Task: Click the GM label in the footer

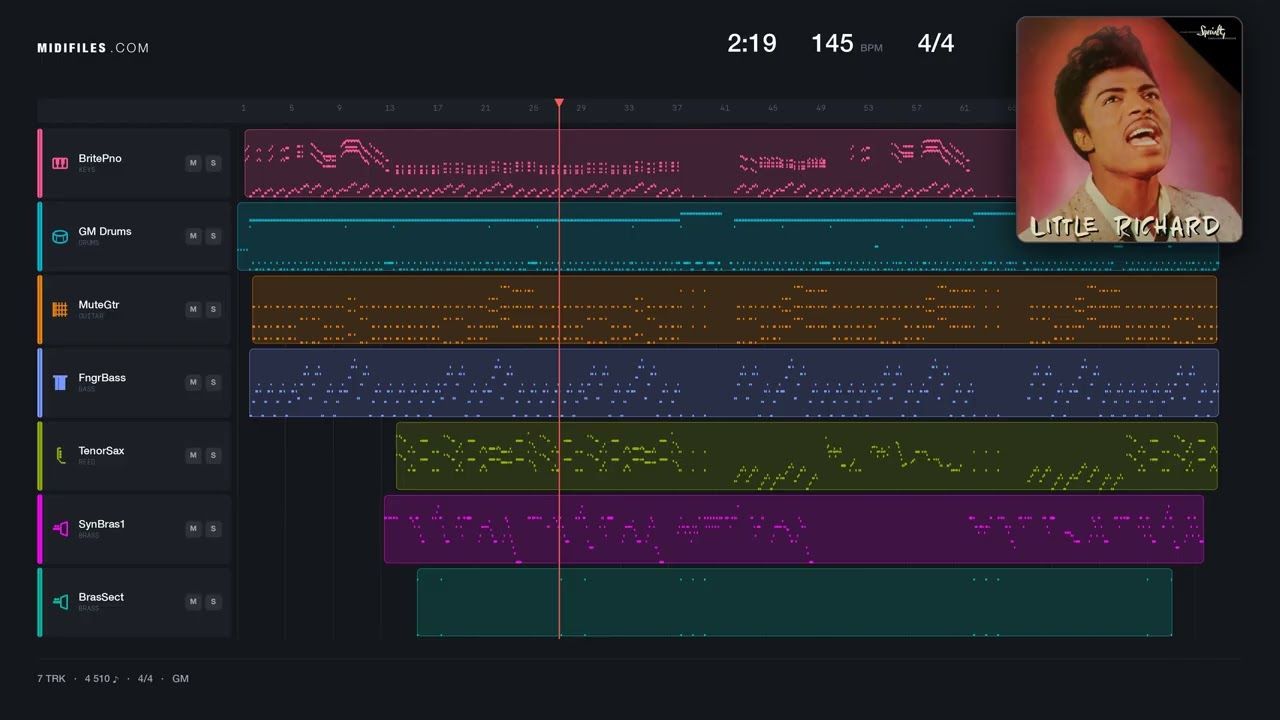Action: click(x=180, y=678)
